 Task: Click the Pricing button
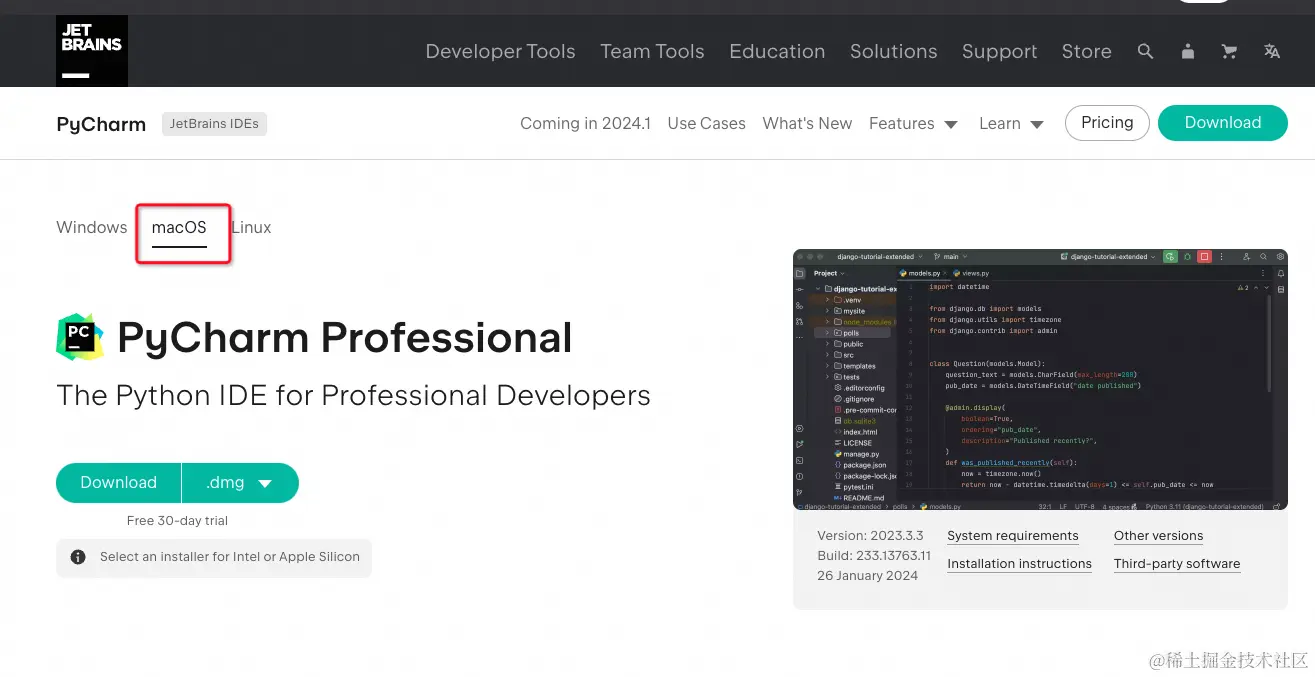coord(1107,122)
